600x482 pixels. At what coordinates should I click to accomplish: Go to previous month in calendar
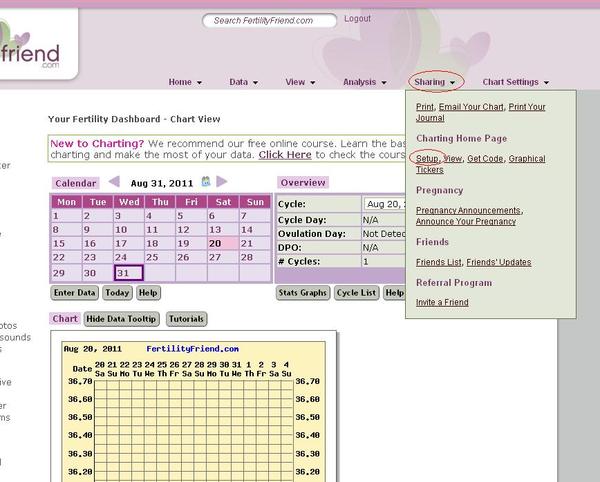point(114,182)
